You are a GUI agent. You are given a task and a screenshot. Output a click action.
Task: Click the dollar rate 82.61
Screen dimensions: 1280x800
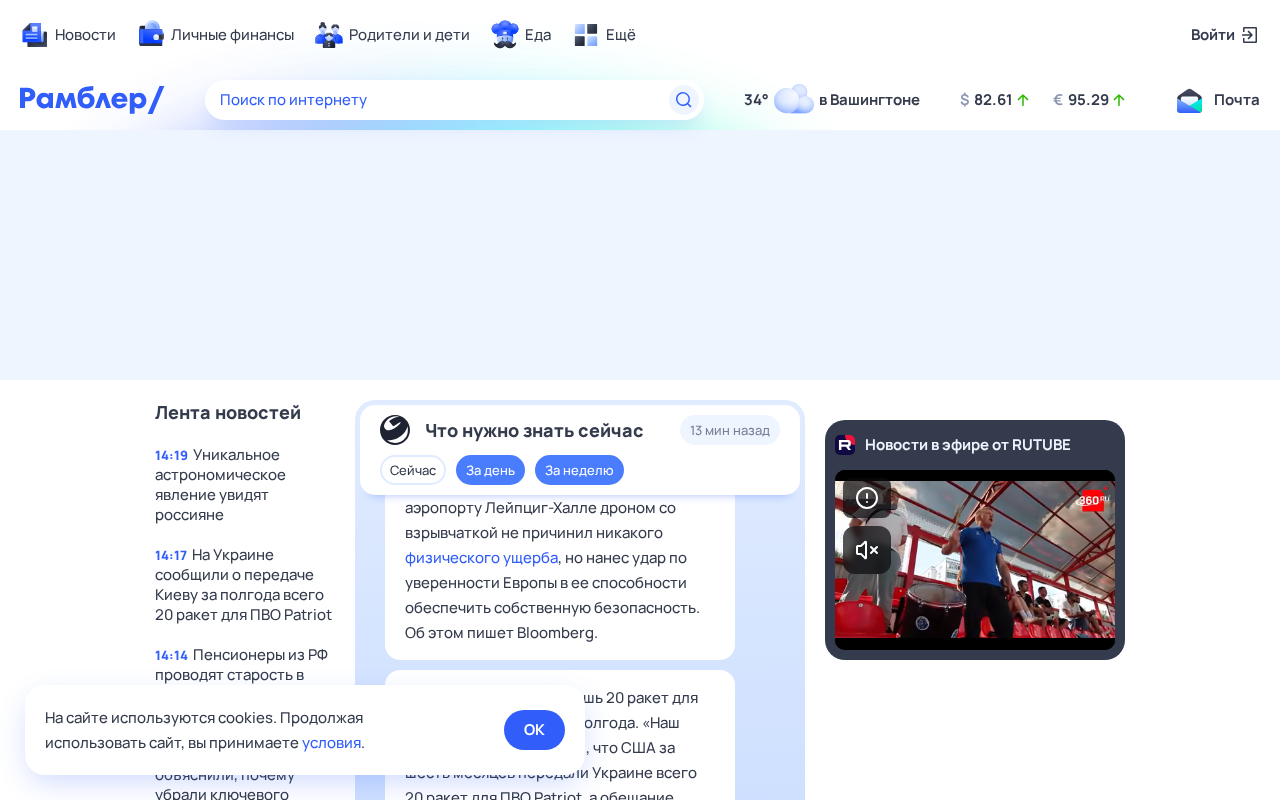point(993,100)
